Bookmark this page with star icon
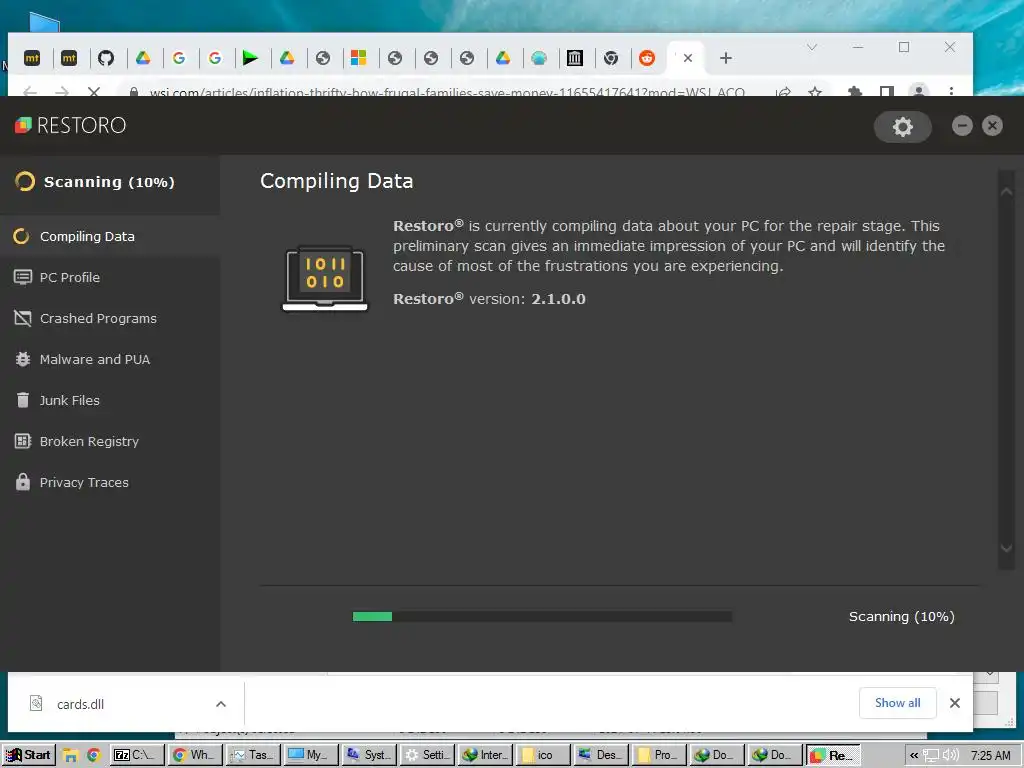This screenshot has width=1024, height=768. point(814,92)
